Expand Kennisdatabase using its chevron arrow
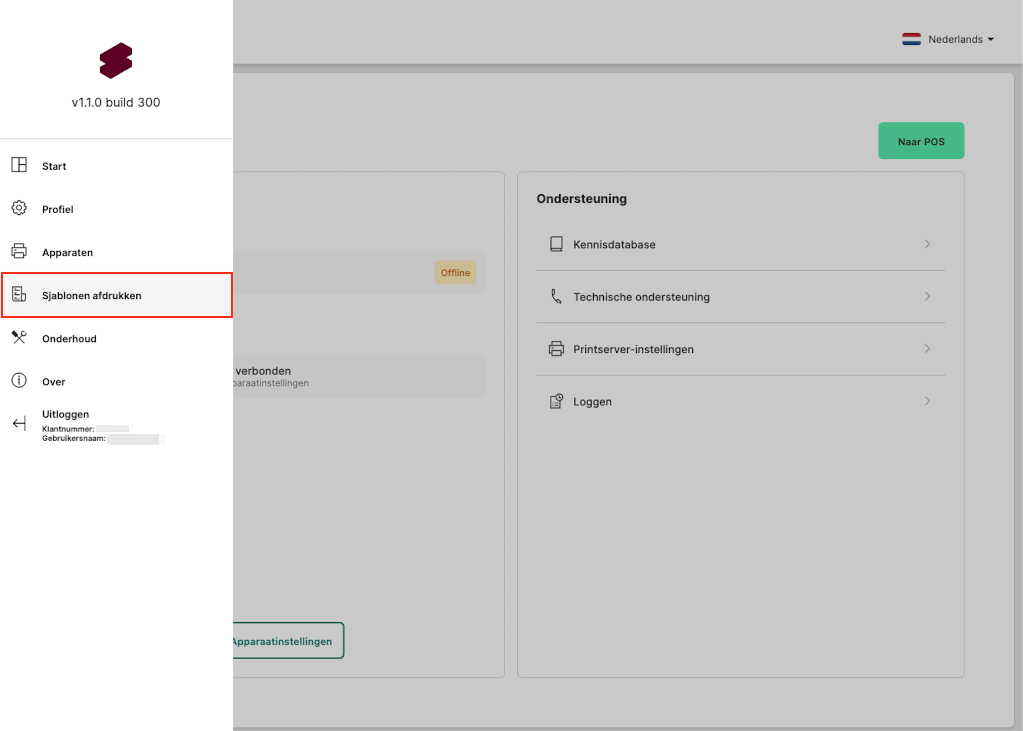1023x731 pixels. [927, 244]
